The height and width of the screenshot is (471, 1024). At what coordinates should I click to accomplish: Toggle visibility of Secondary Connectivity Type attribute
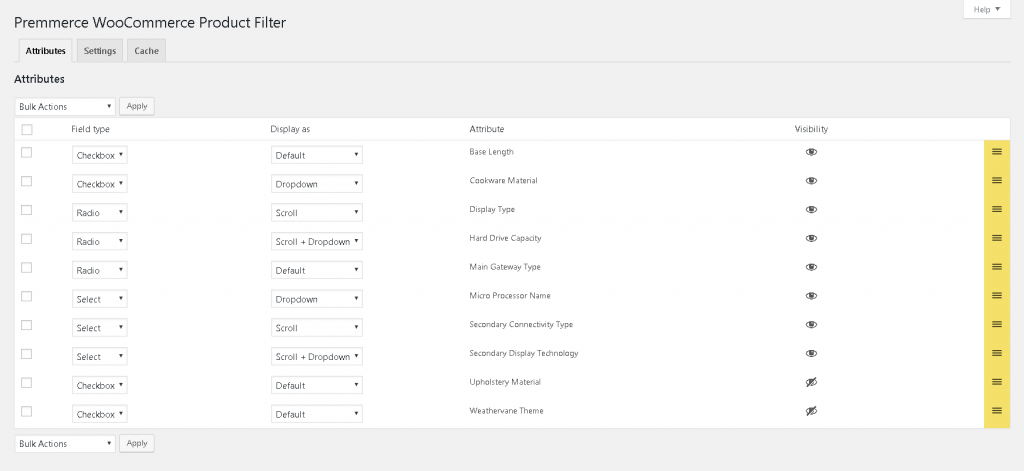point(811,325)
